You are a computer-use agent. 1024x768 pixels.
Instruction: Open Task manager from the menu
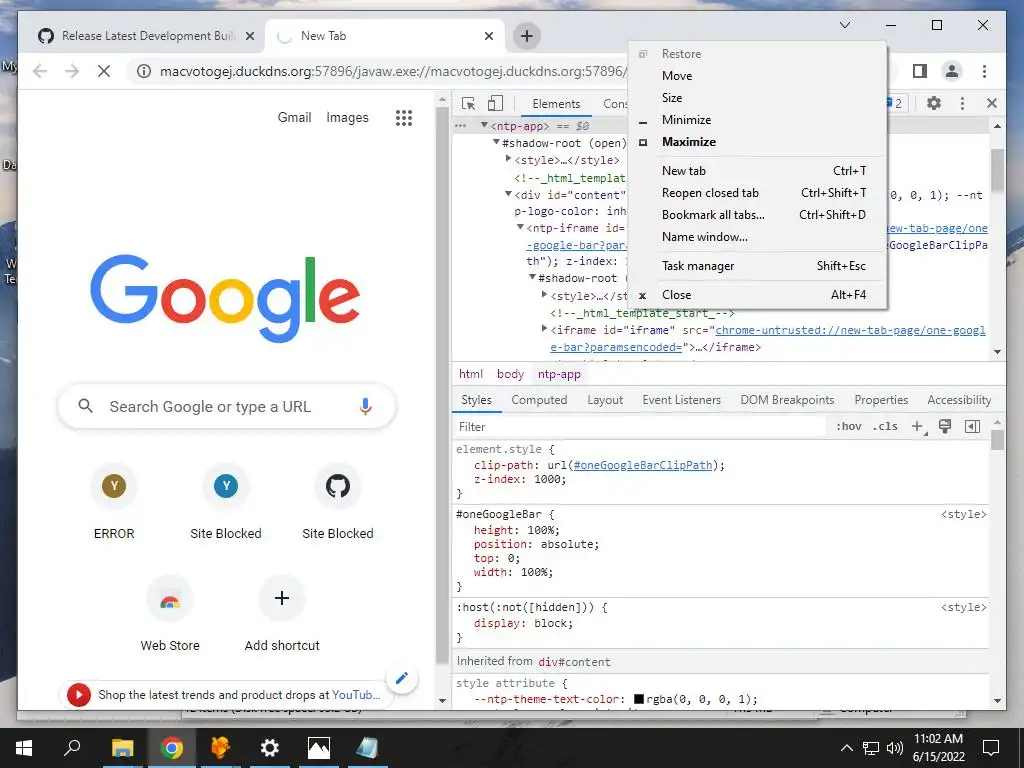pos(758,266)
